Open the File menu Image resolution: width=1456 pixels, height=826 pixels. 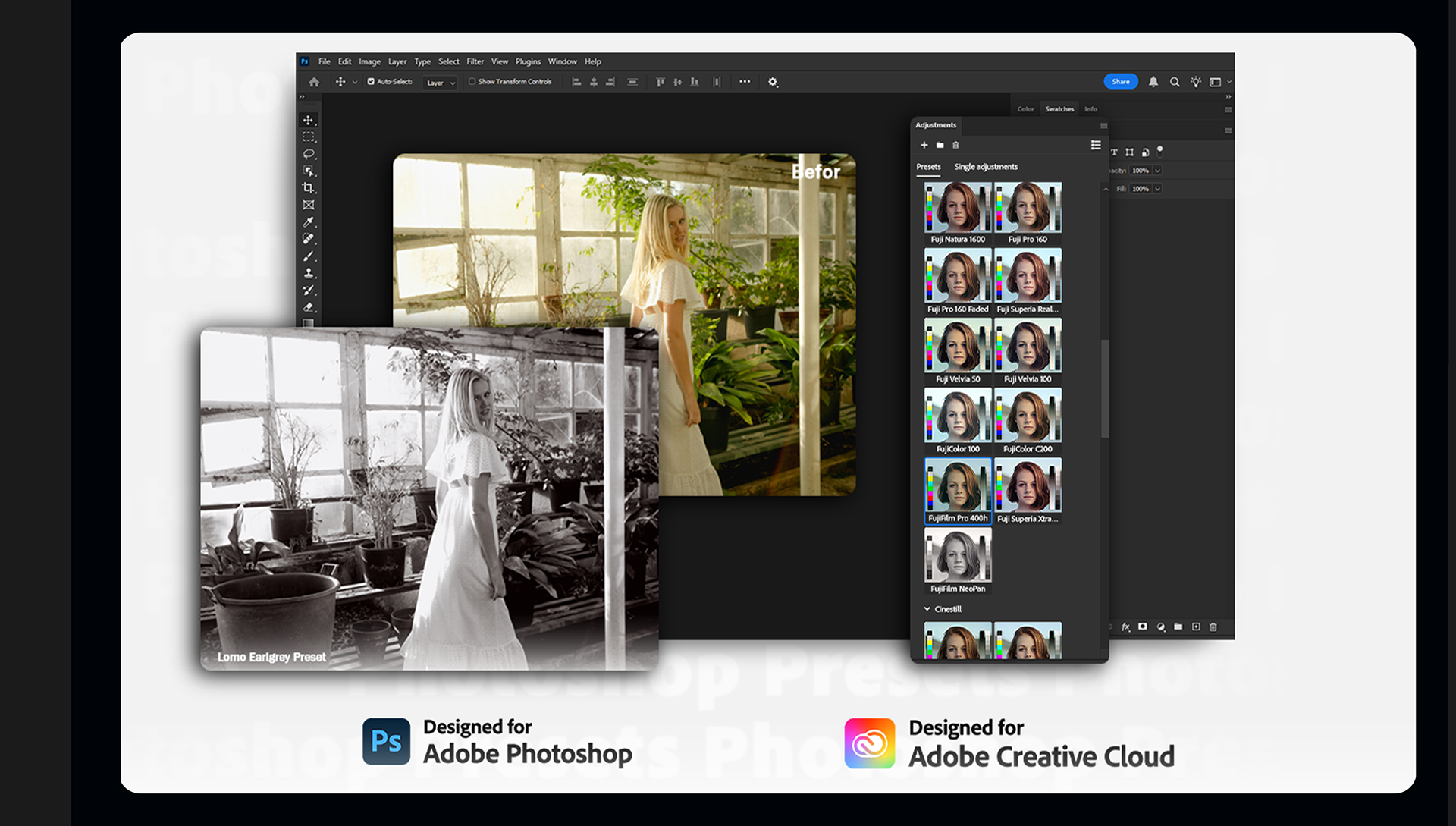point(325,62)
